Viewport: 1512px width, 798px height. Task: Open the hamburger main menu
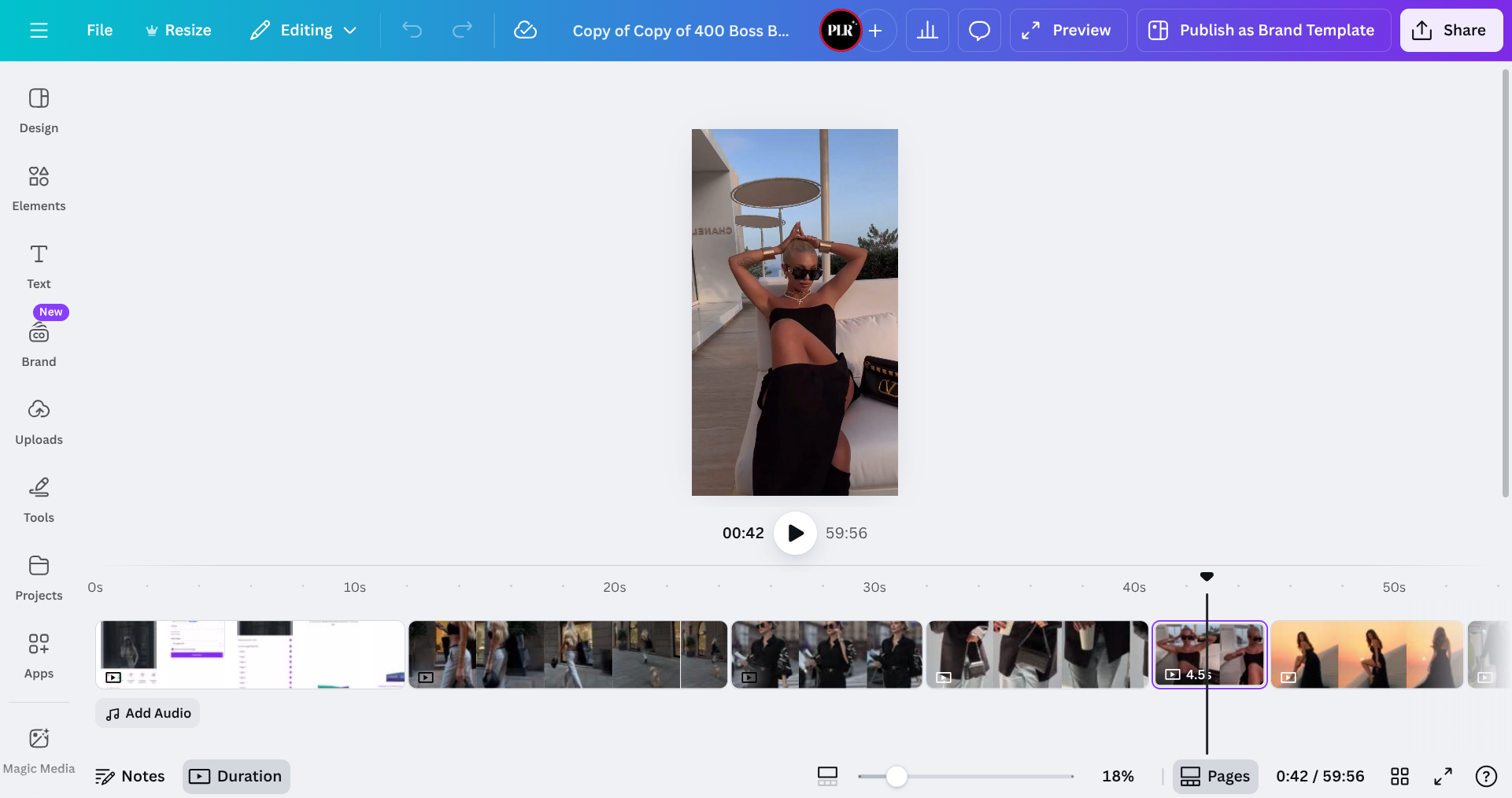(39, 30)
